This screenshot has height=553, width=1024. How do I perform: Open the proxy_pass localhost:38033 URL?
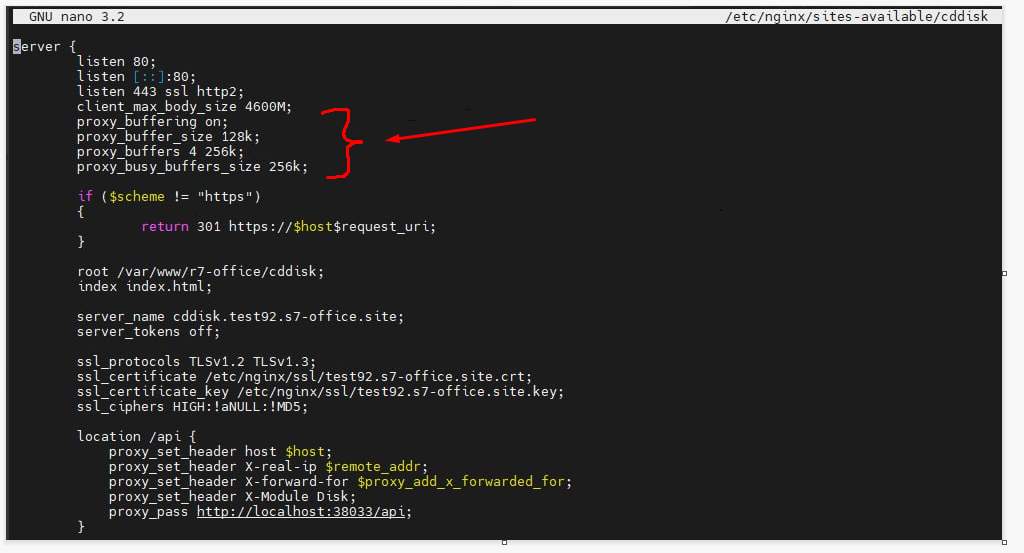pos(303,511)
